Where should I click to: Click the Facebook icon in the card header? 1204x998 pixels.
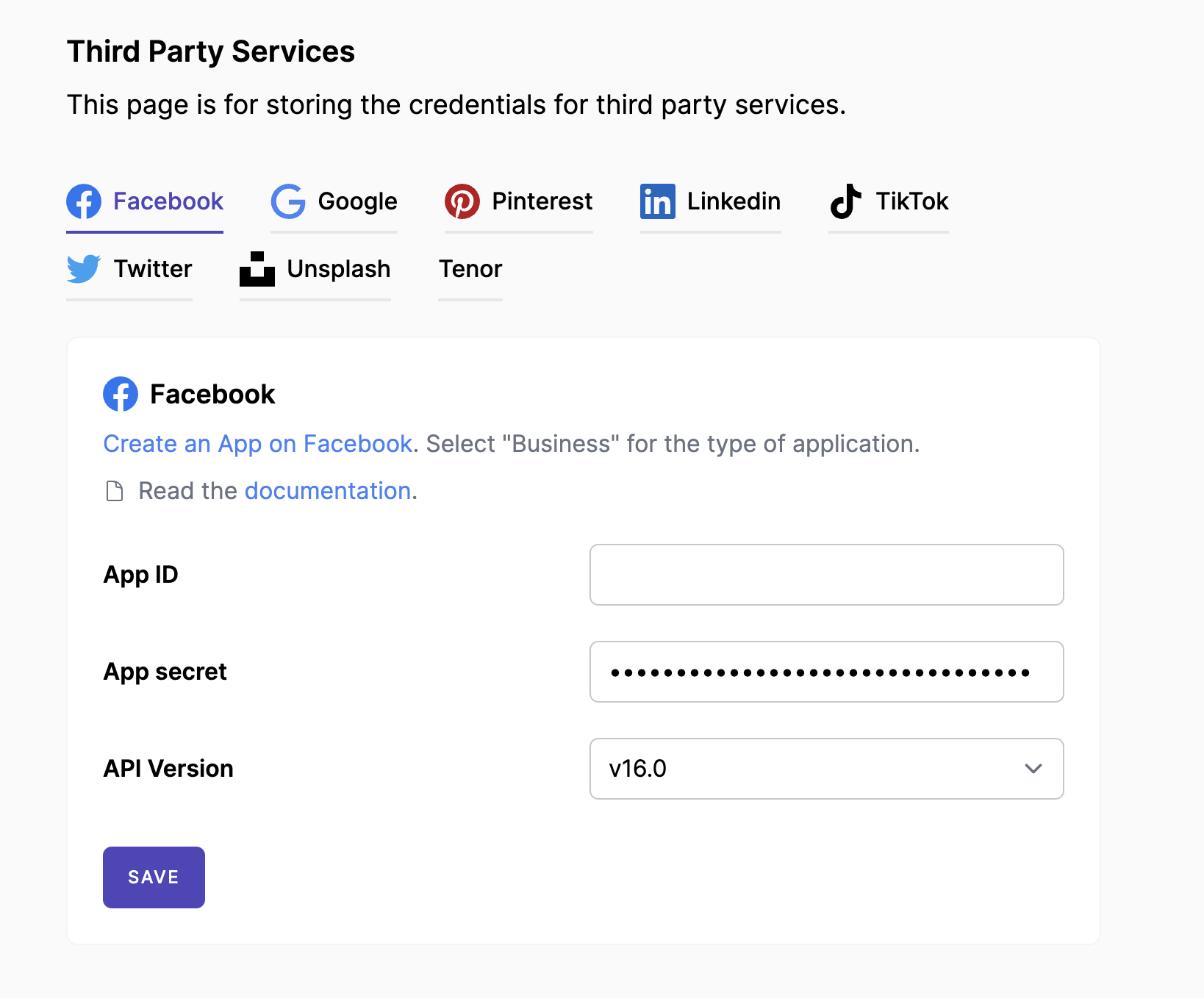tap(121, 394)
